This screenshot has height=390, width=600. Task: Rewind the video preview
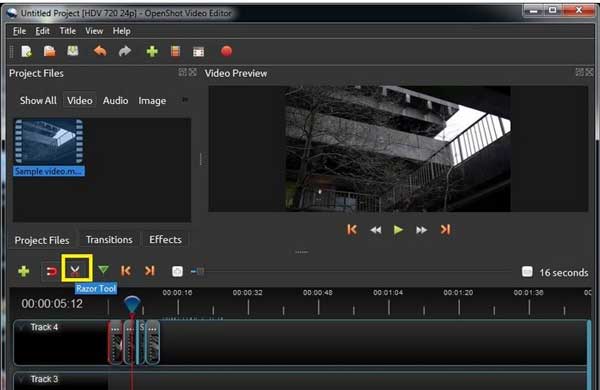pyautogui.click(x=376, y=230)
